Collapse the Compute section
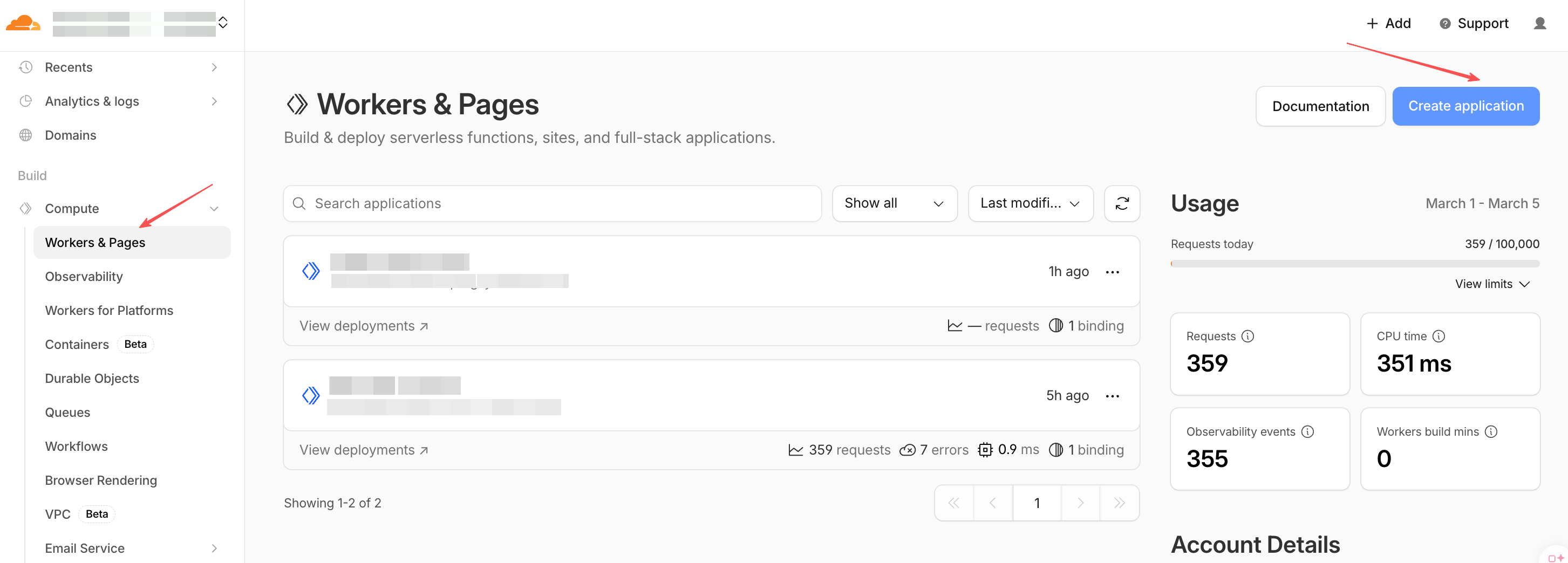 pyautogui.click(x=214, y=208)
